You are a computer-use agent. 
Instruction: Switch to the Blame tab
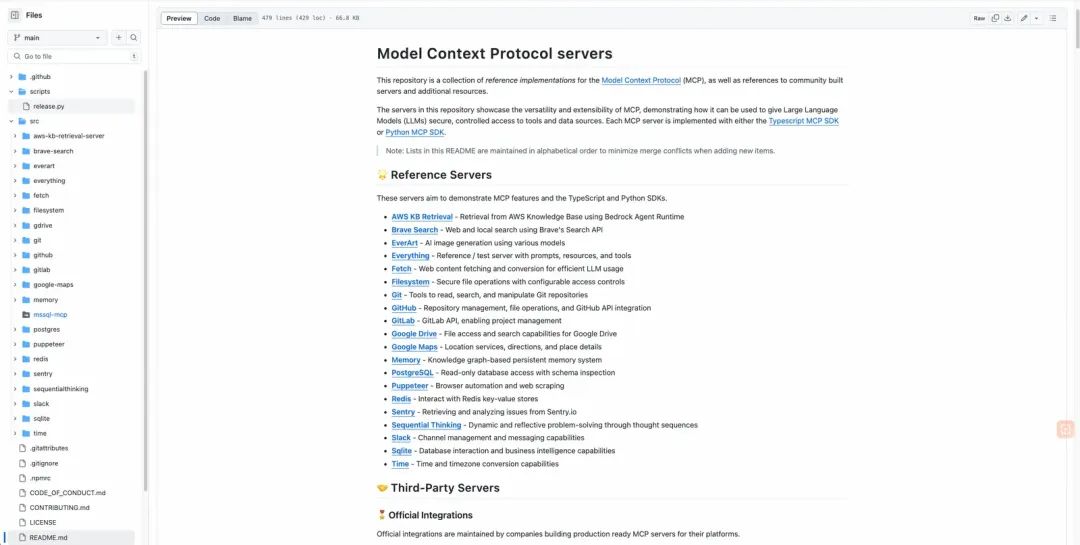click(242, 18)
